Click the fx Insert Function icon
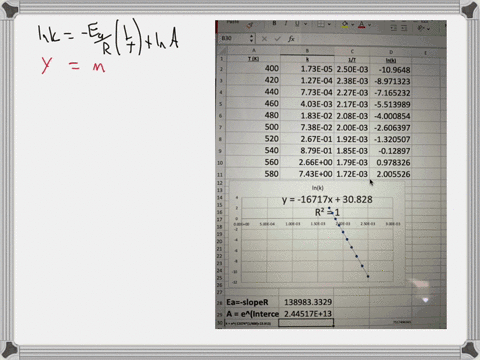 tap(291, 39)
